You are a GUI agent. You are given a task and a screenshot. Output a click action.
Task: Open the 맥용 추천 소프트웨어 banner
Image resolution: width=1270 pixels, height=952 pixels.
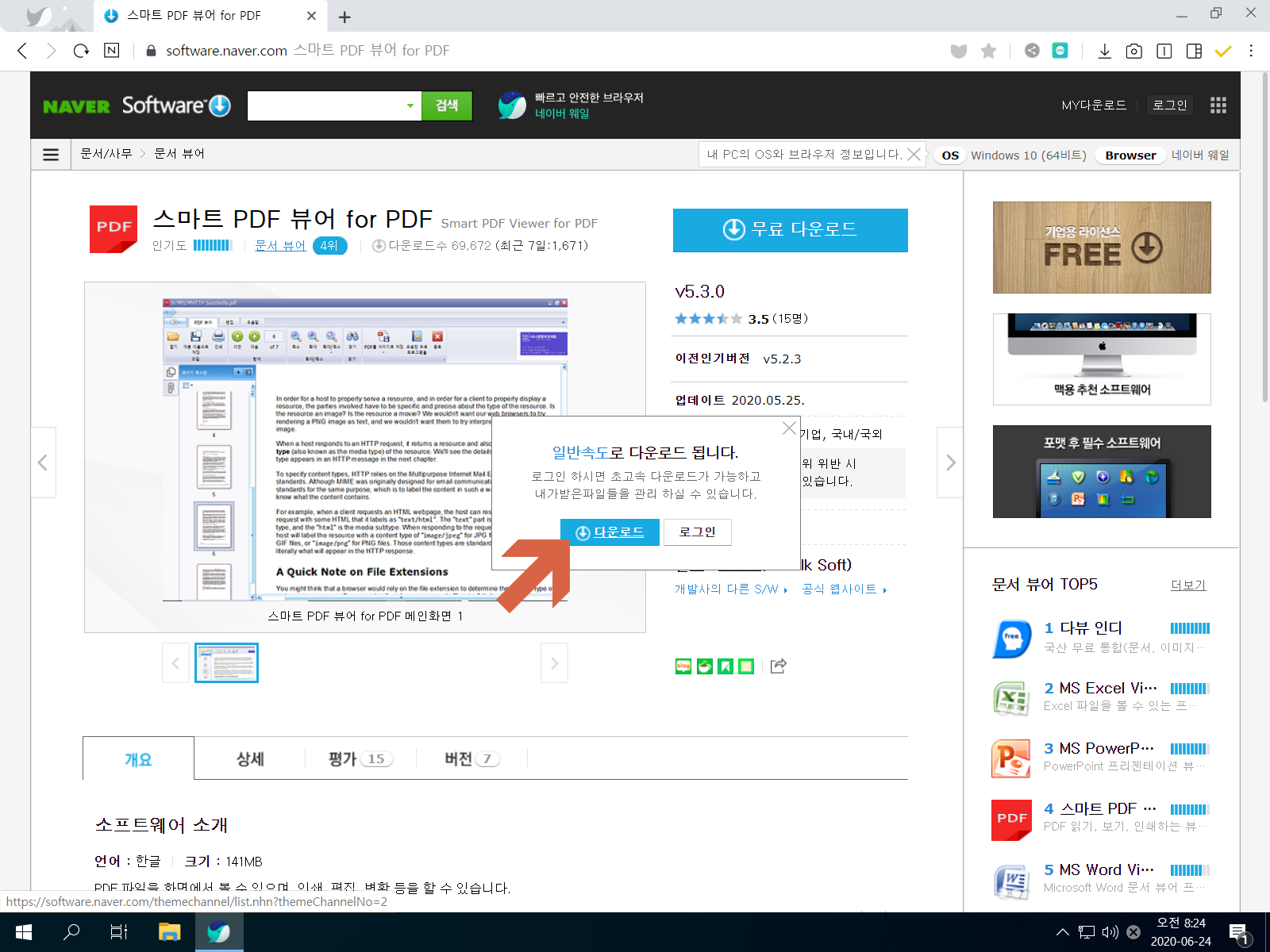pyautogui.click(x=1102, y=359)
